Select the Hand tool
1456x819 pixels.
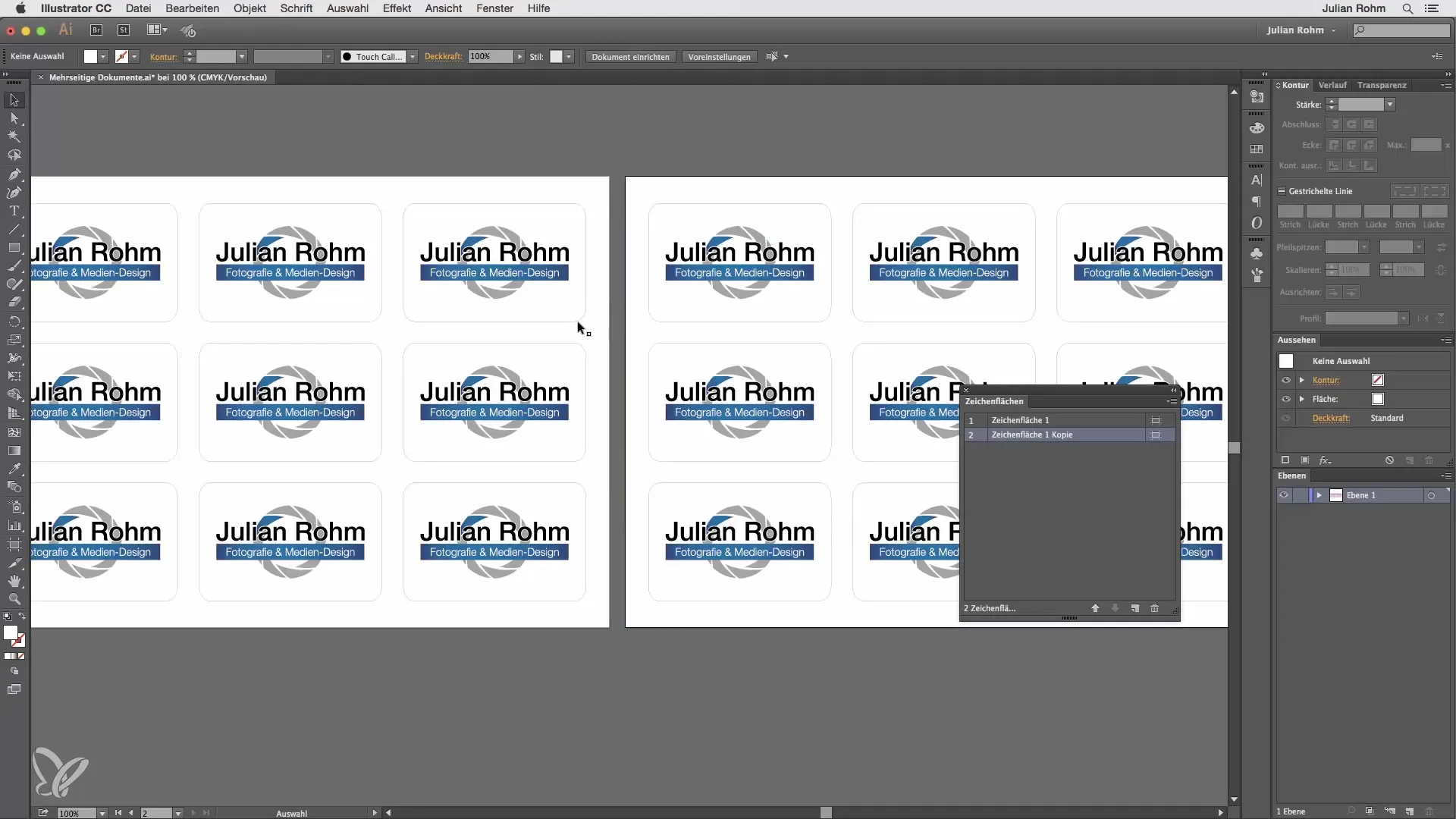coord(14,581)
